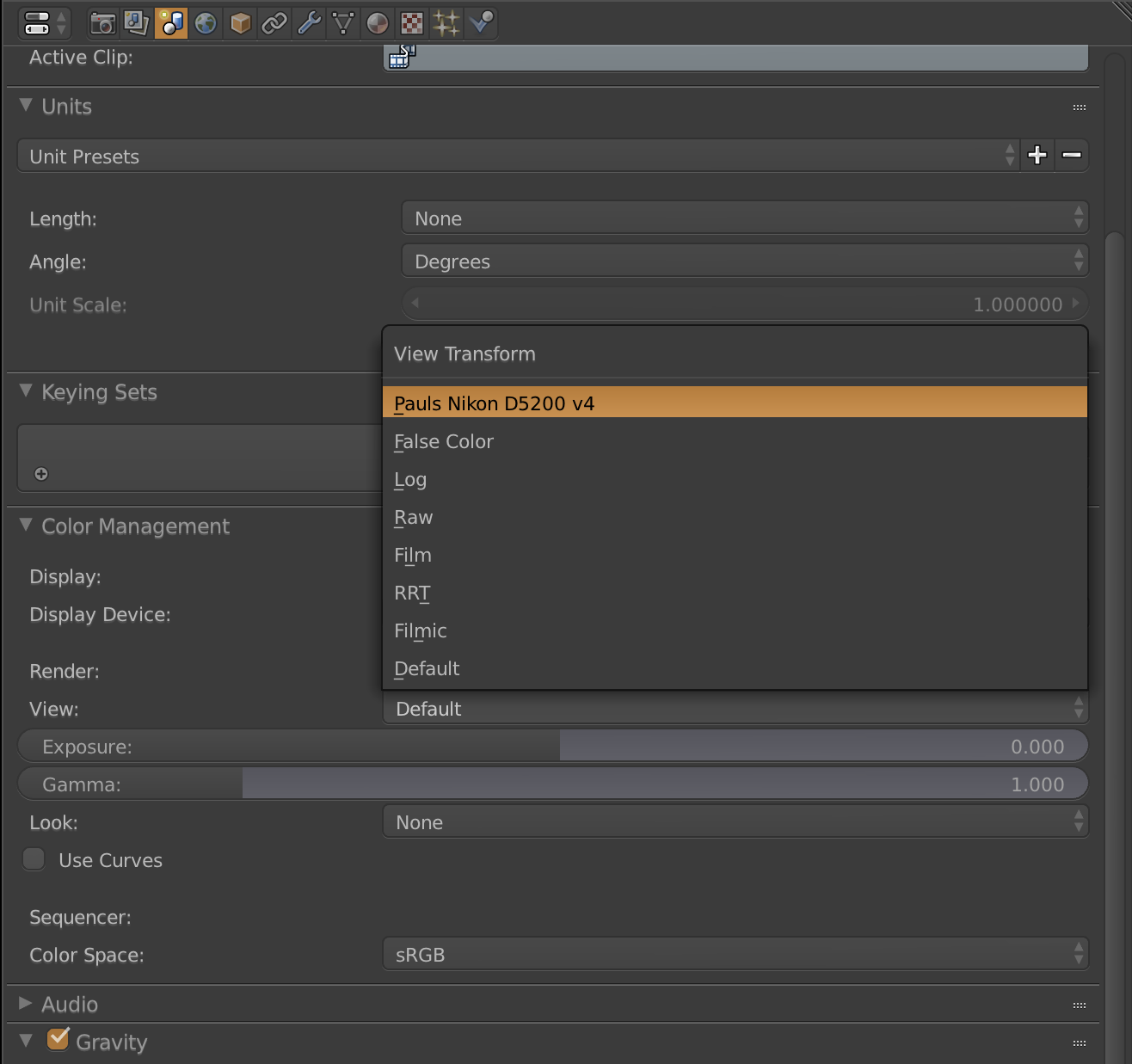Open the Modifiers wrench tab
Screen dimensions: 1132x1064
click(x=309, y=23)
